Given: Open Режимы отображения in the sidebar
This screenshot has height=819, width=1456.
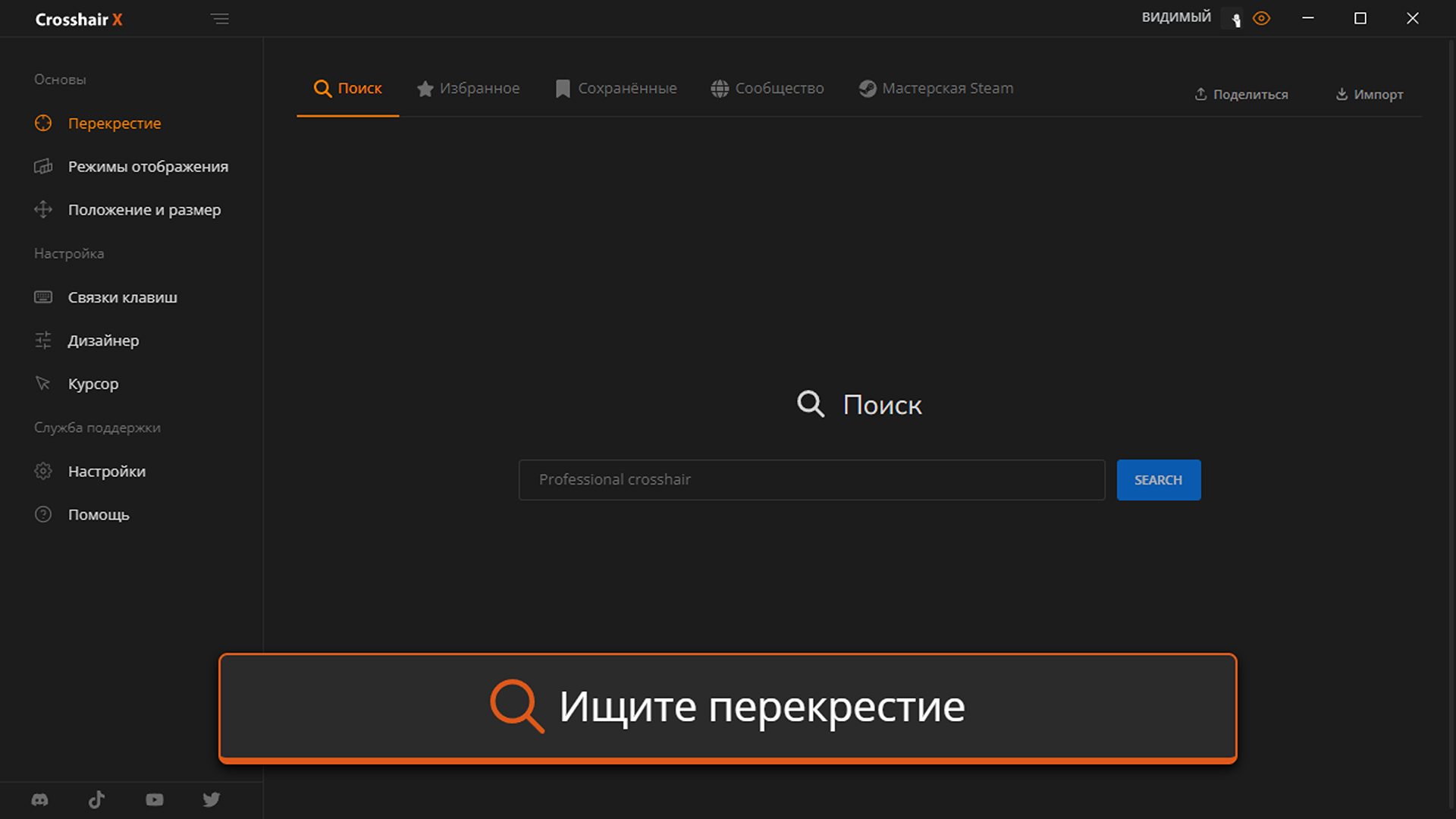Looking at the screenshot, I should pos(132,166).
